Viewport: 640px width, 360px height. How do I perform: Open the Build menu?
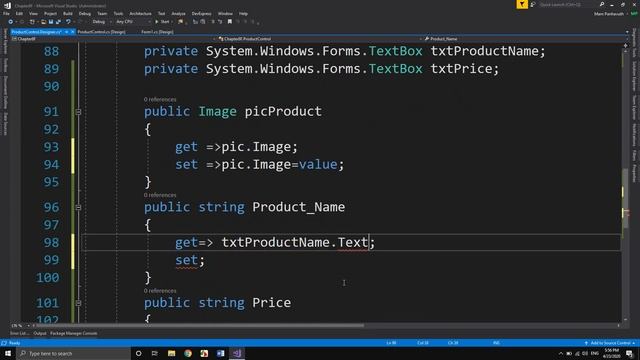(68, 13)
